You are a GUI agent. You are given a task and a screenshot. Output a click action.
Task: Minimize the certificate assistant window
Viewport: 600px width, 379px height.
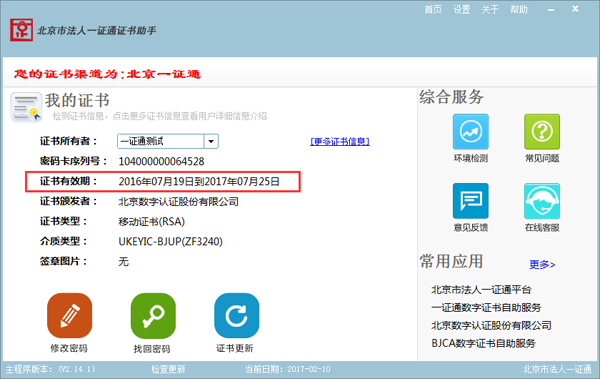point(551,10)
